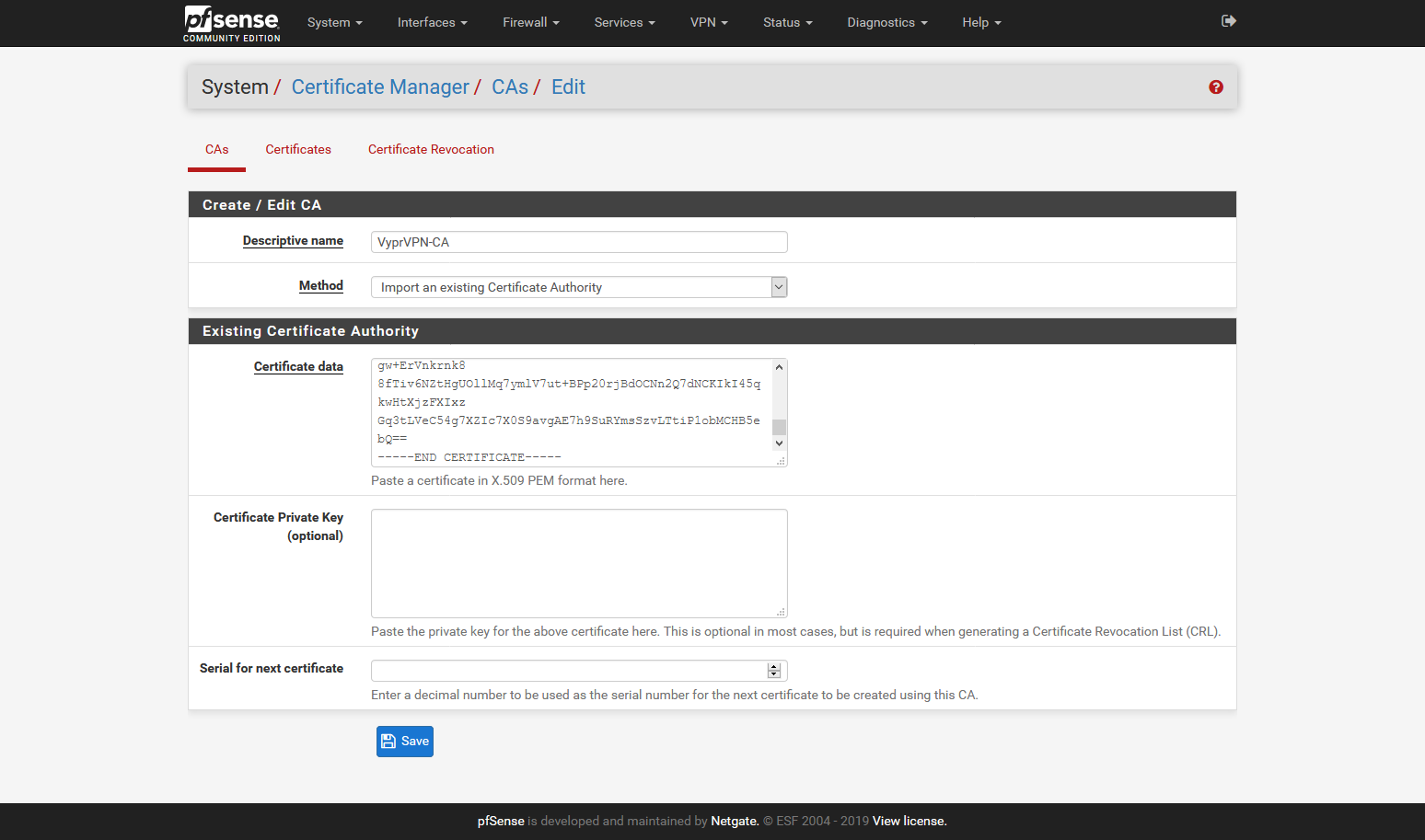Click the Certificate Private Key textarea
The image size is (1425, 840).
579,563
